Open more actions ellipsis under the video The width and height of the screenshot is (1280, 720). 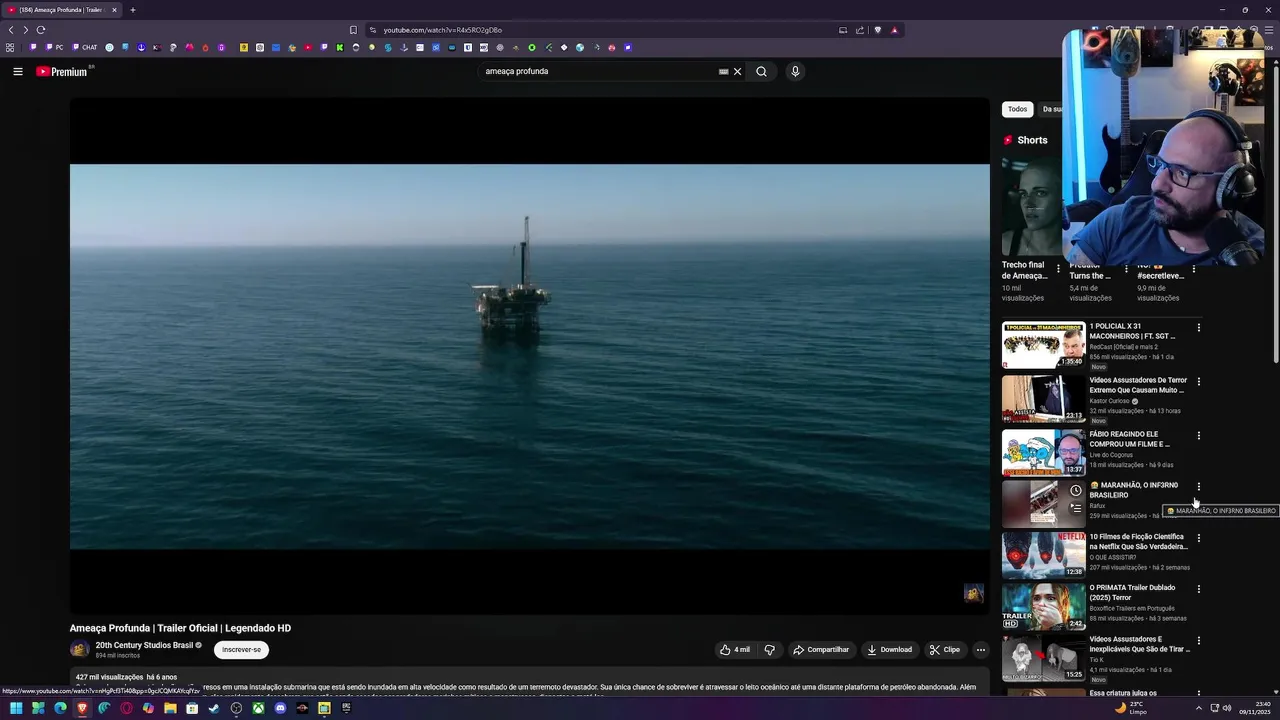coord(980,649)
